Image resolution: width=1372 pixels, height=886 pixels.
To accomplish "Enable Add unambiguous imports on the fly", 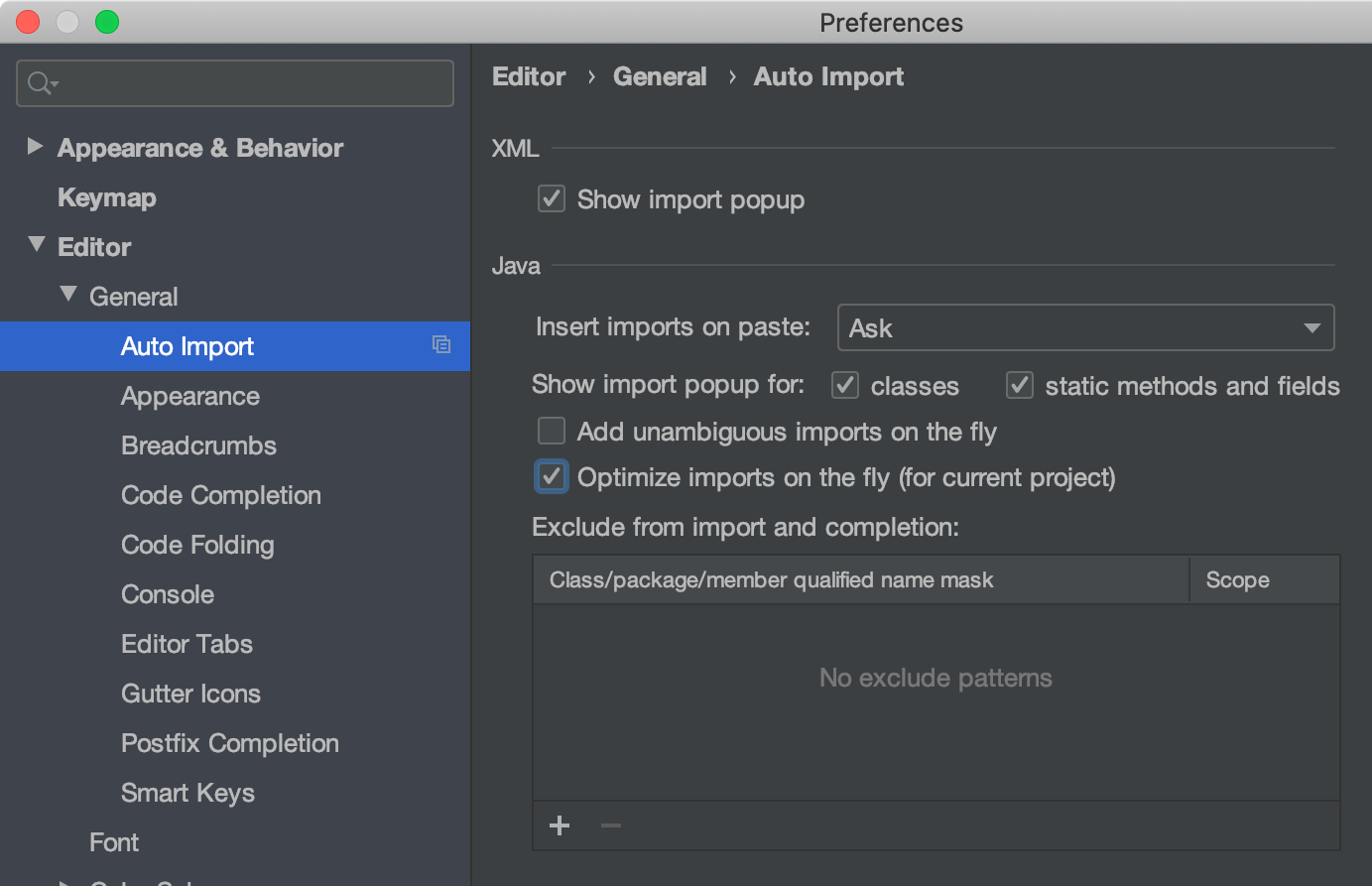I will pyautogui.click(x=552, y=431).
